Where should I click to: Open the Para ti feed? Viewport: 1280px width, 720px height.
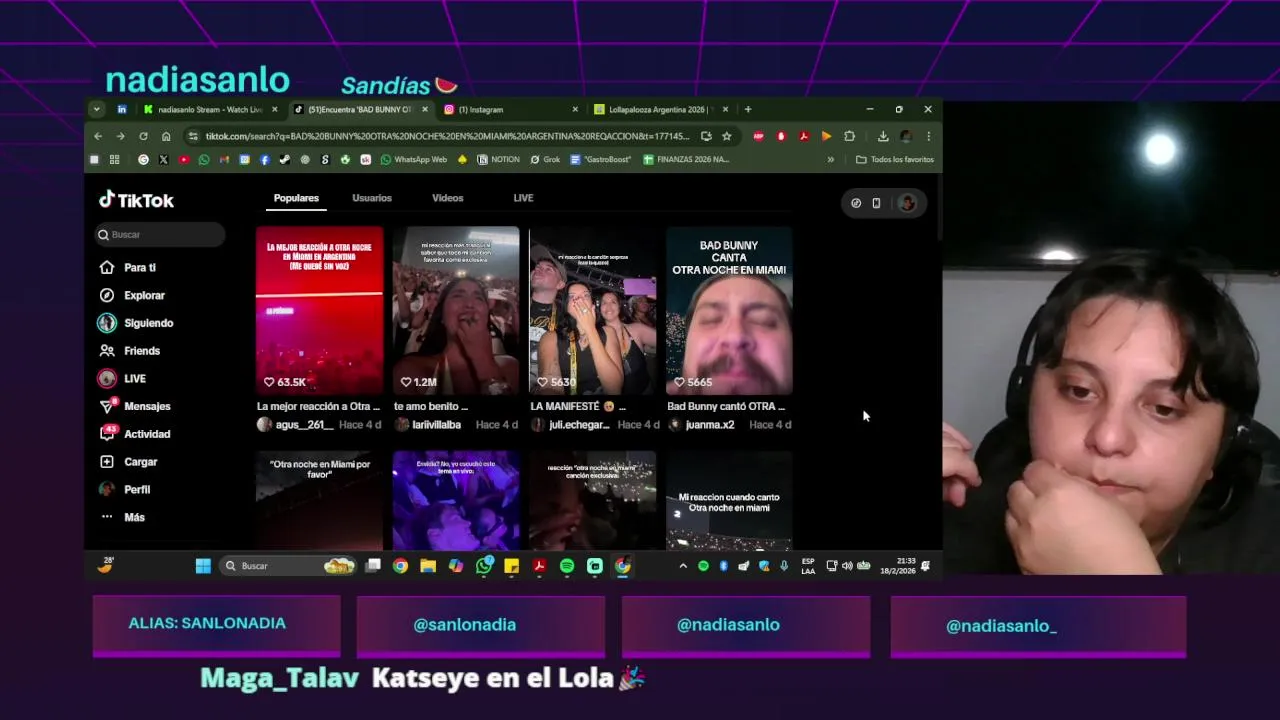click(127, 268)
